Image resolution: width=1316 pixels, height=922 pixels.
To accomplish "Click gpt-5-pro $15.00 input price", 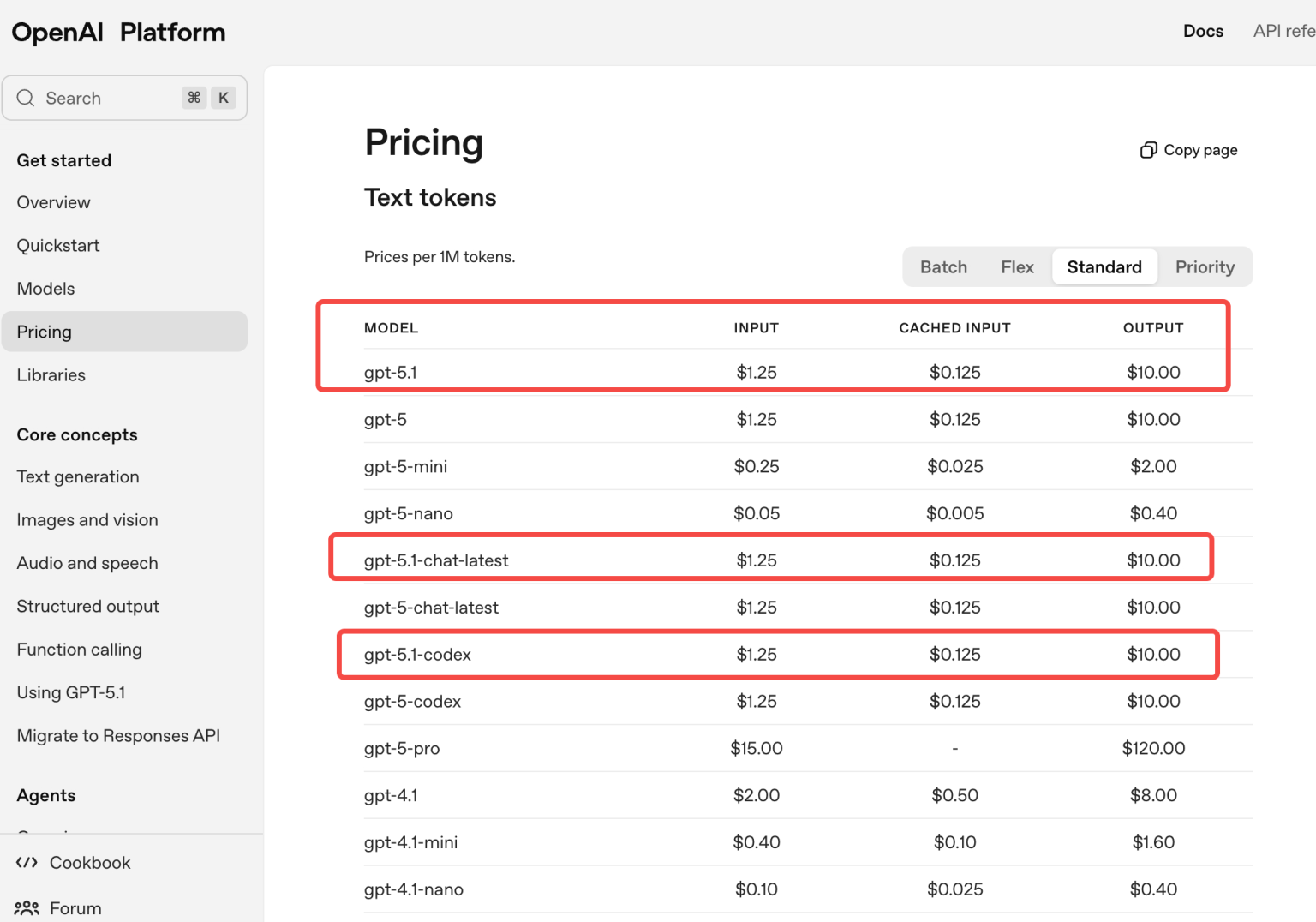I will (757, 748).
